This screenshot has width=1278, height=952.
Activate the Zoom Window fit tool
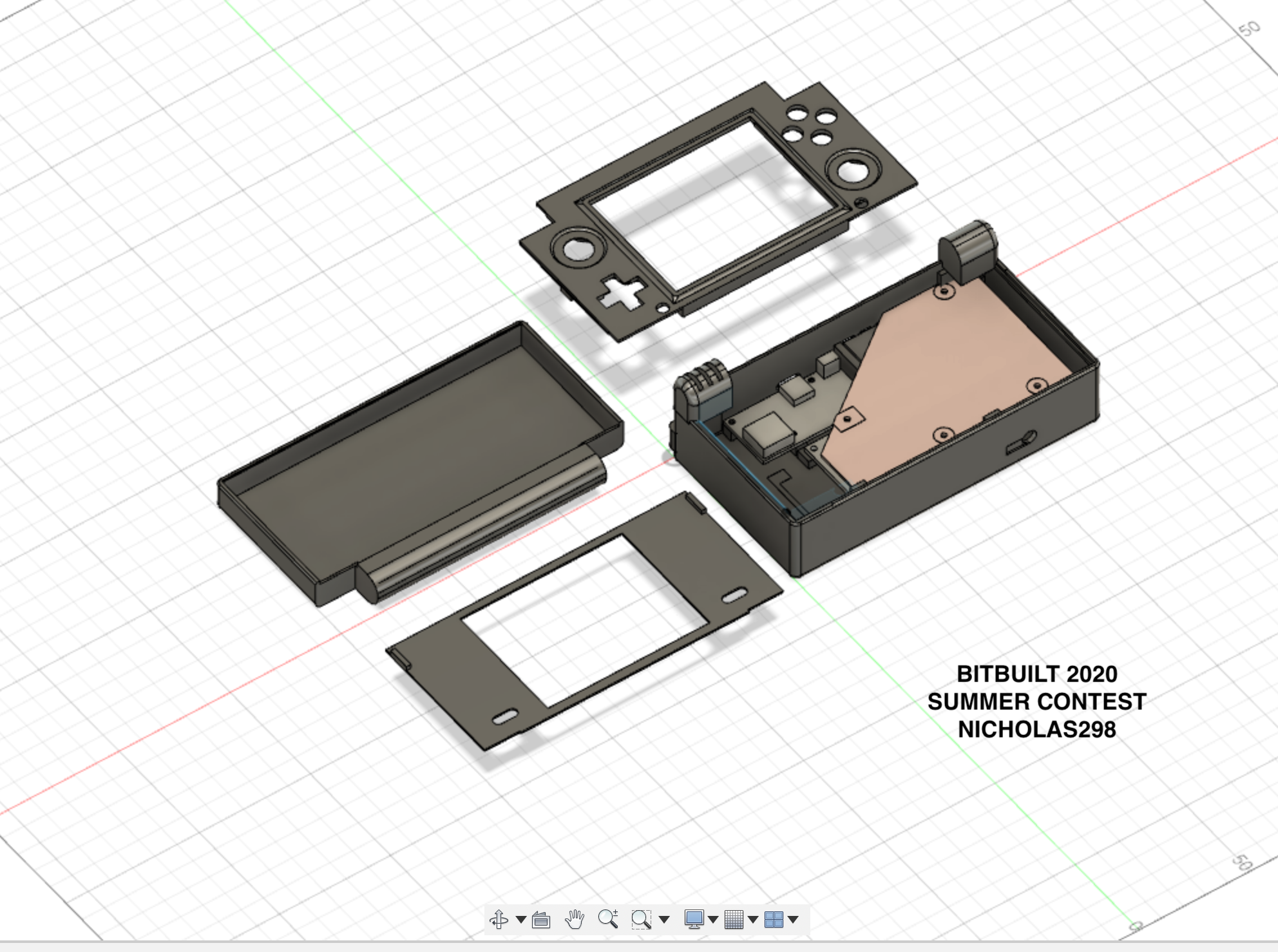[641, 919]
